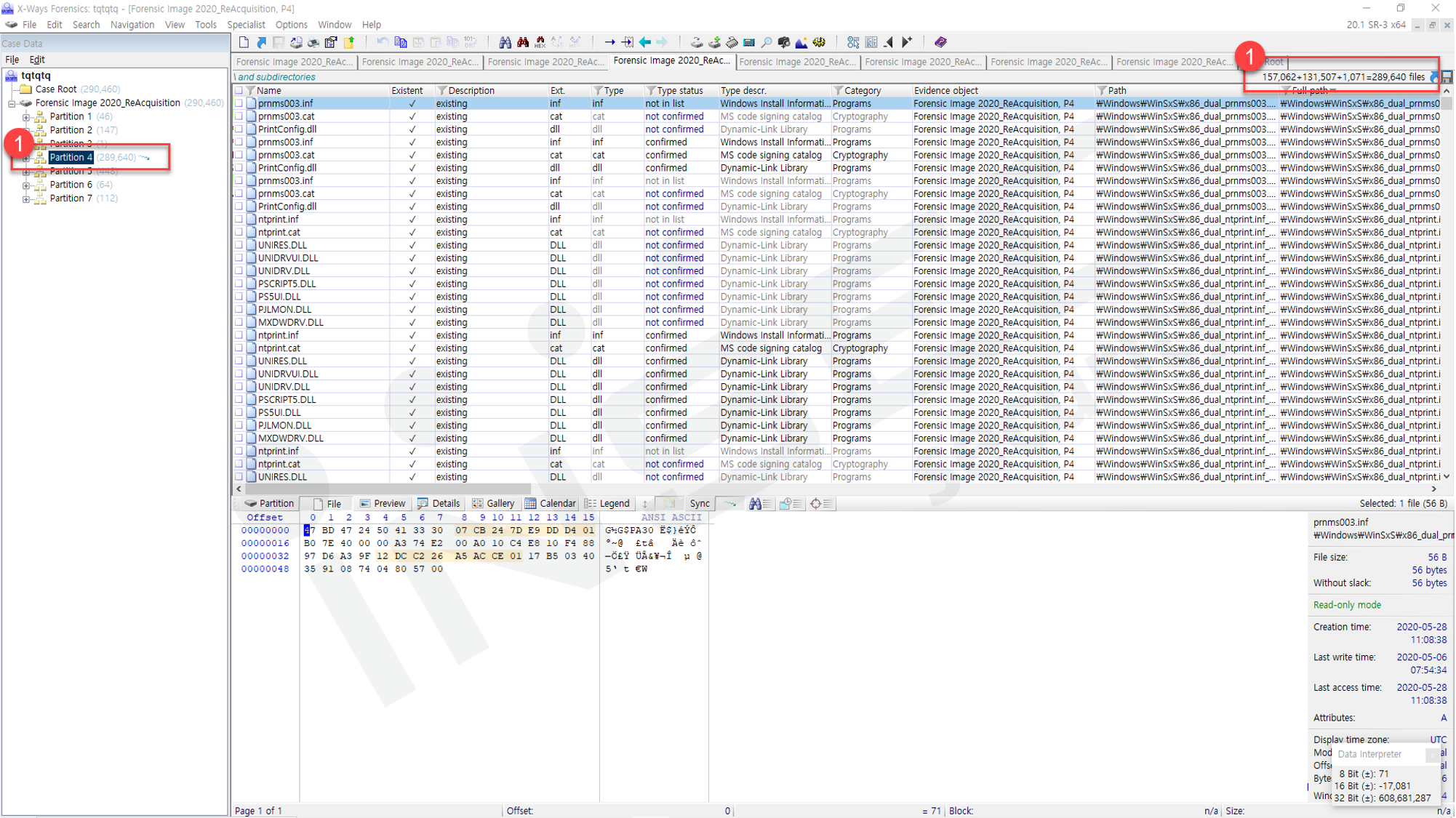Viewport: 1456px width, 818px height.
Task: Click the Details view button
Action: point(439,503)
